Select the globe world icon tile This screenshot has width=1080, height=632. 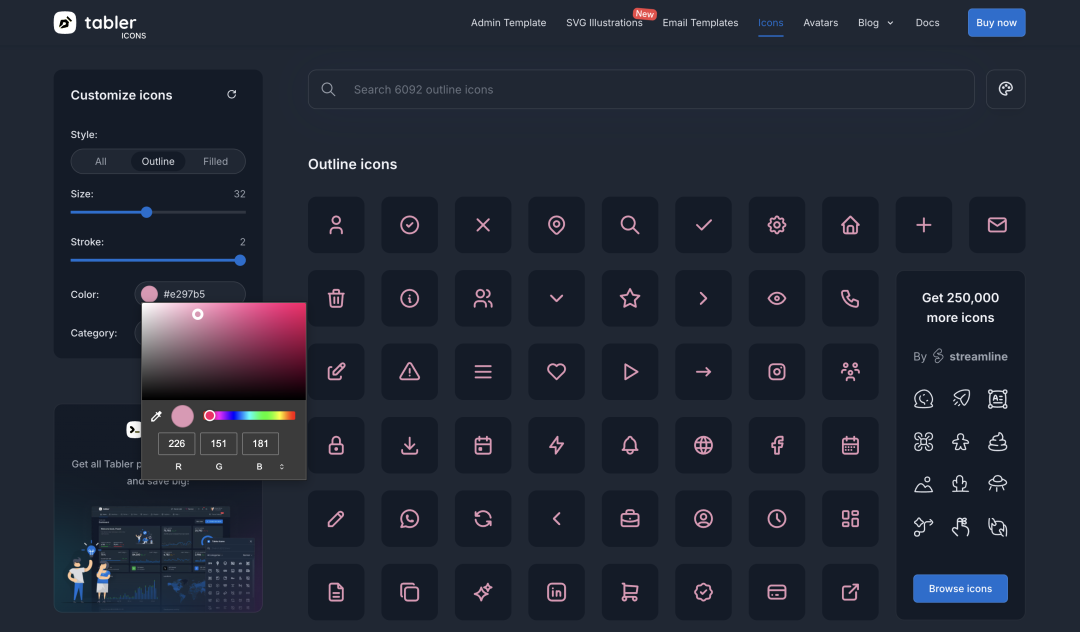tap(703, 445)
